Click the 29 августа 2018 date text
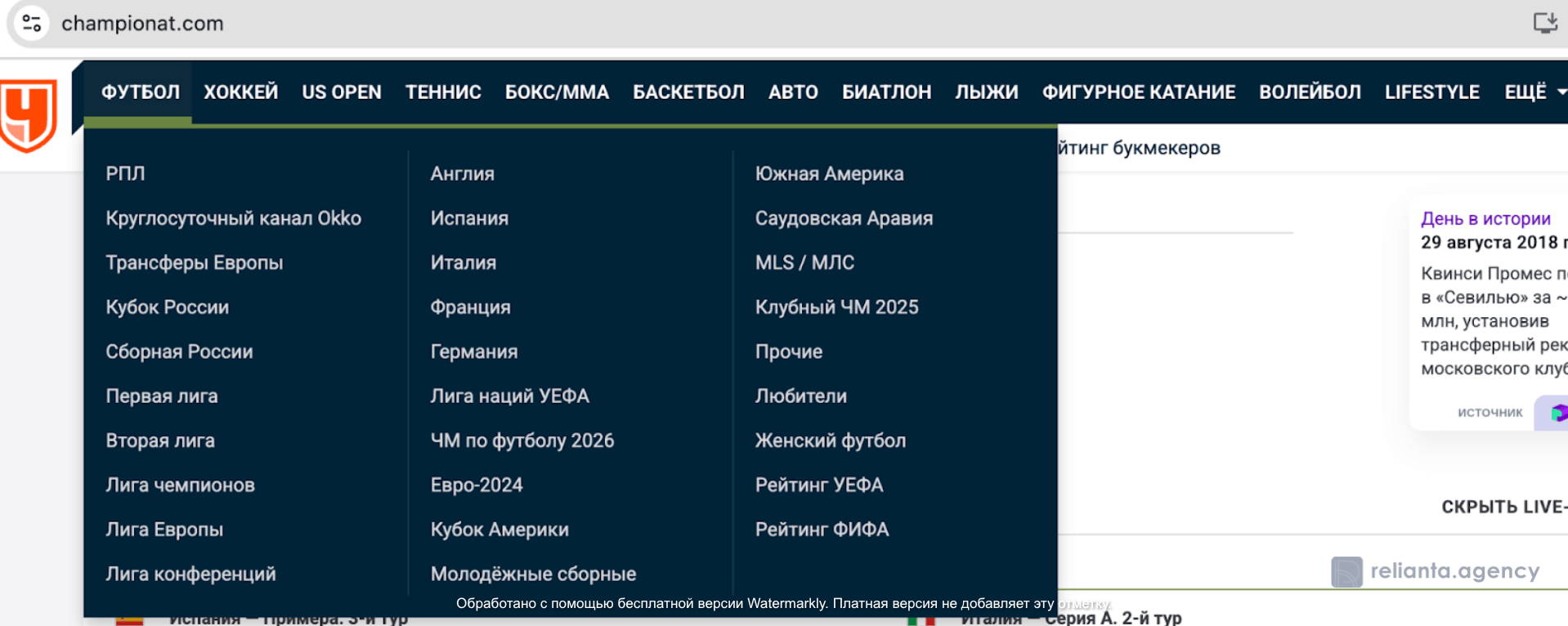The height and width of the screenshot is (626, 1568). (1494, 242)
